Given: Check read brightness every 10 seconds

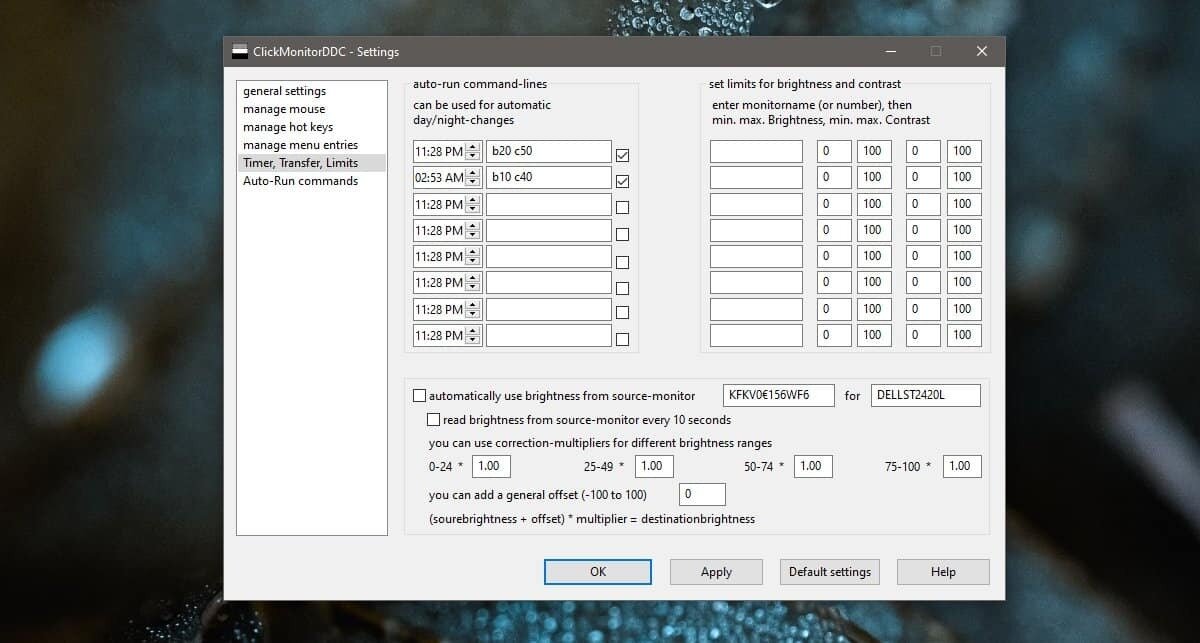Looking at the screenshot, I should pyautogui.click(x=434, y=420).
